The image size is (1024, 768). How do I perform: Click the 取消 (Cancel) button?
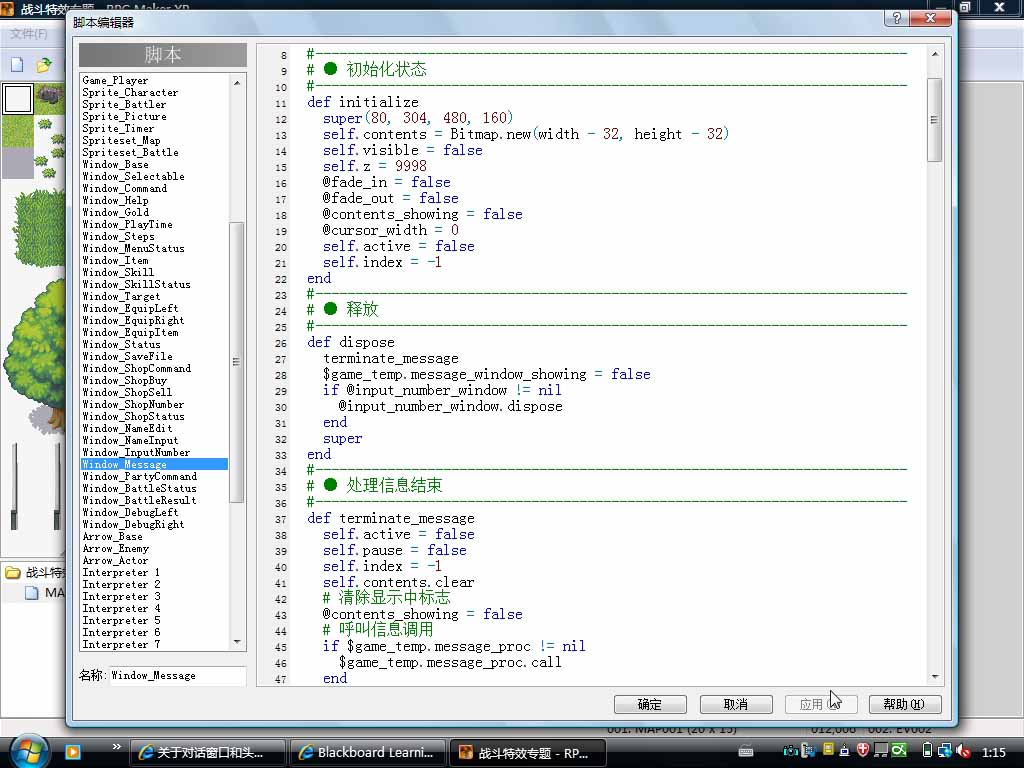pos(736,704)
